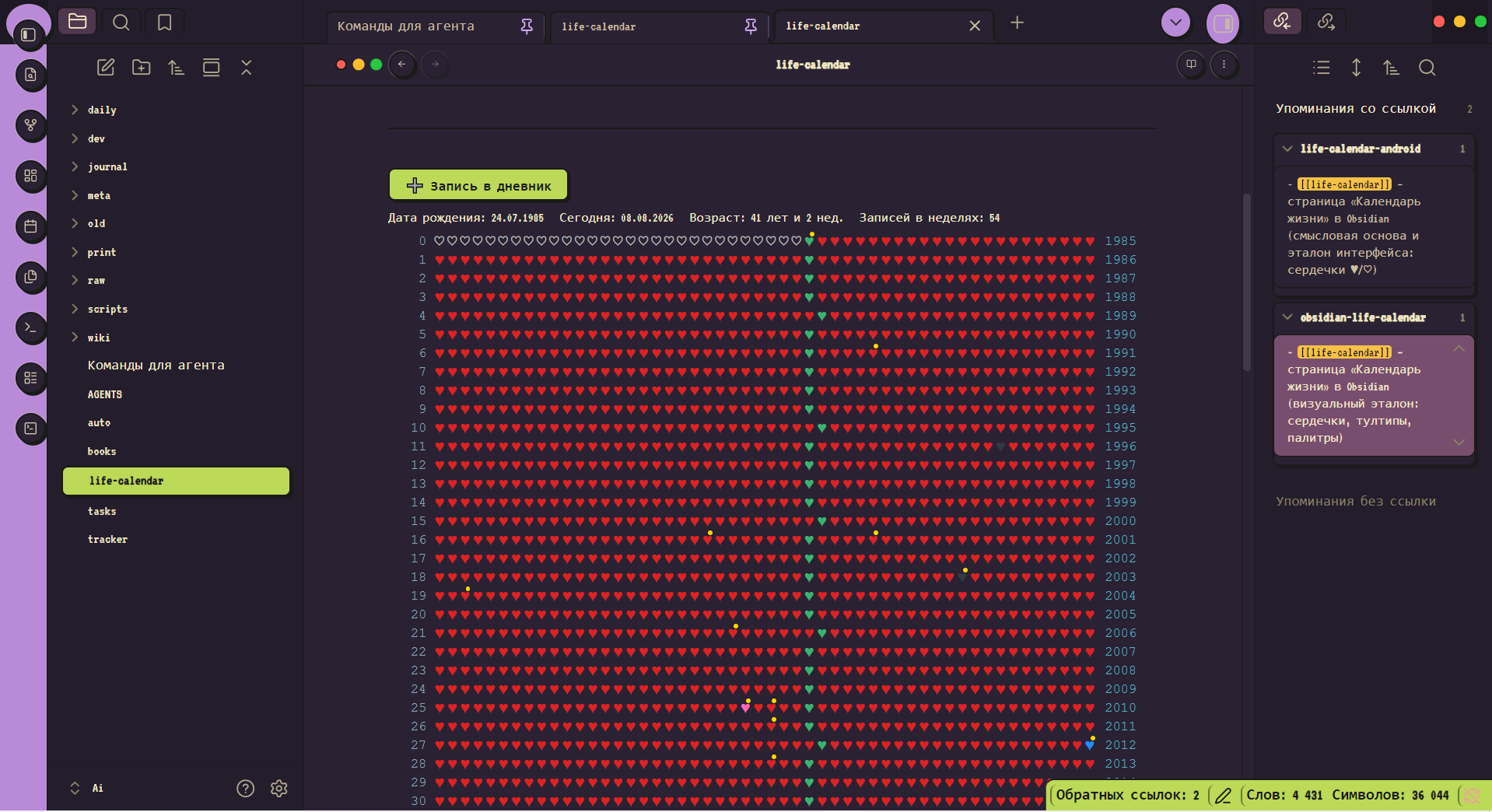The height and width of the screenshot is (812, 1492).
Task: Open the tab list dropdown arrow
Action: [x=1175, y=22]
